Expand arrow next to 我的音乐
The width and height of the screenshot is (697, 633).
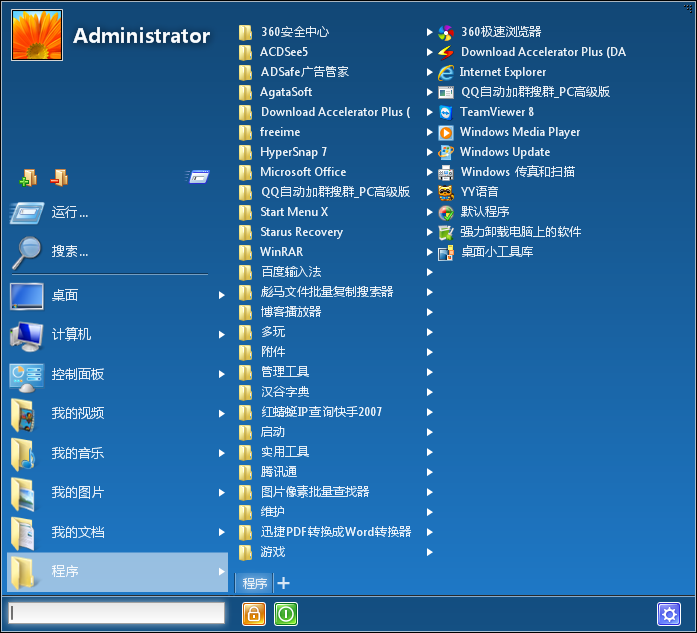(221, 453)
